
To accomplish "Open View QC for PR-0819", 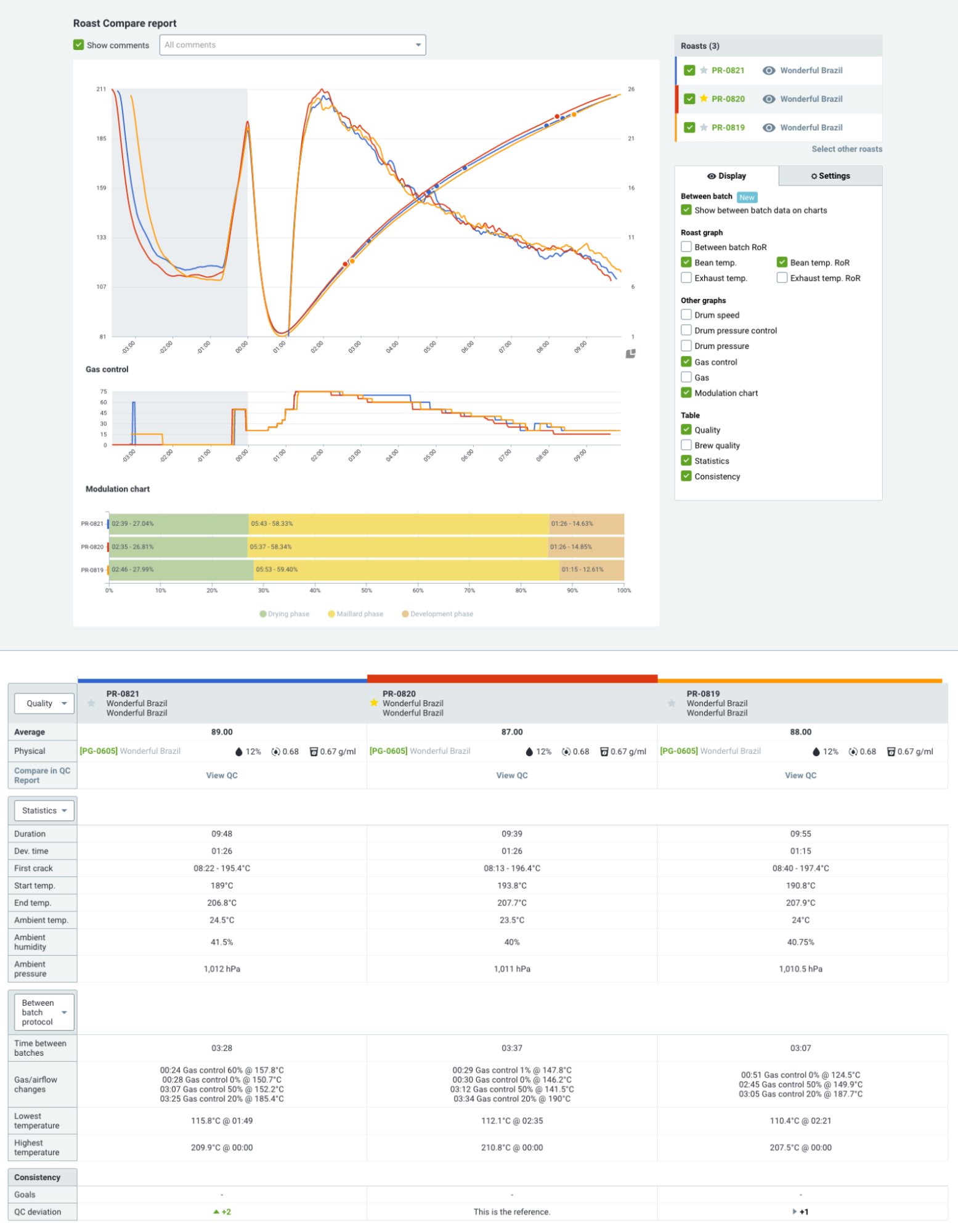I will (x=800, y=775).
